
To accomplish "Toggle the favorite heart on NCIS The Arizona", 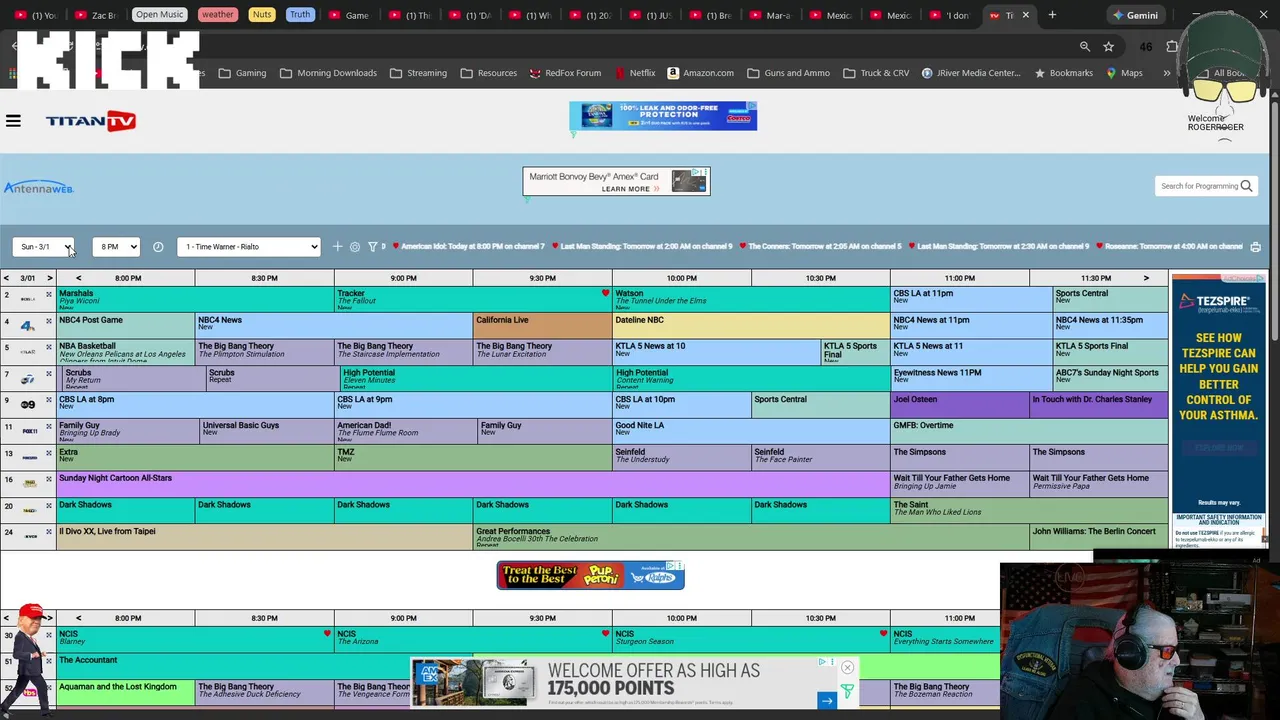I will (605, 634).
